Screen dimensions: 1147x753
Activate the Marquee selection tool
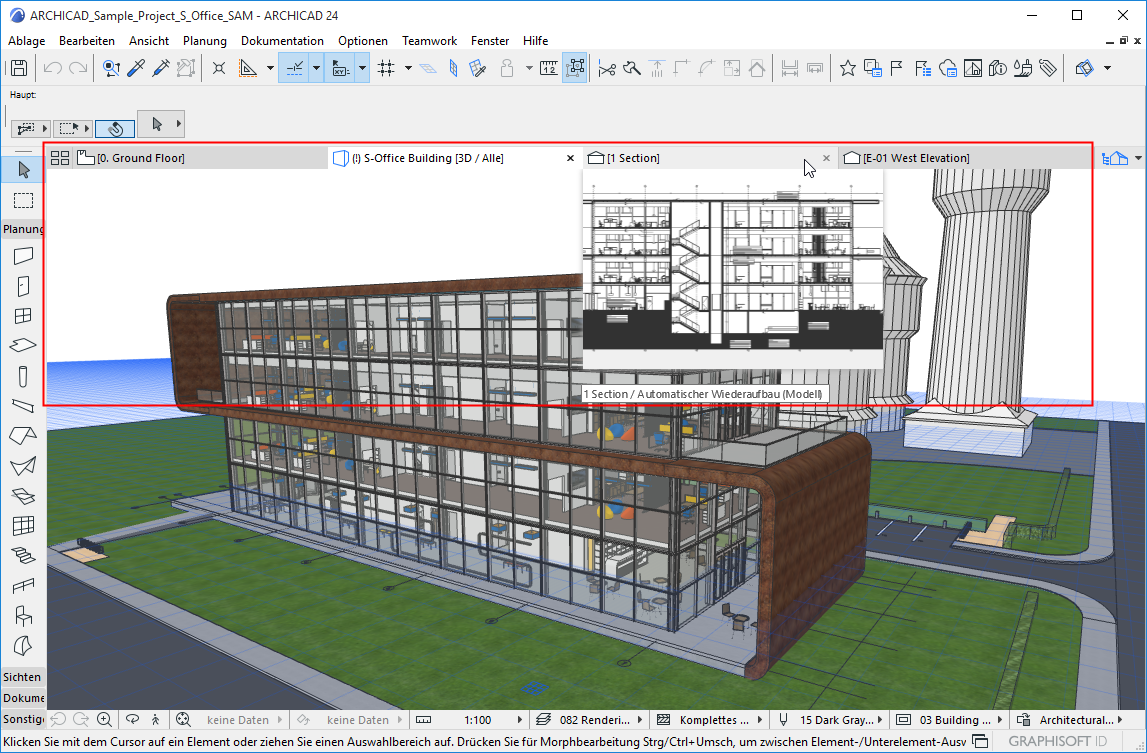click(x=23, y=200)
